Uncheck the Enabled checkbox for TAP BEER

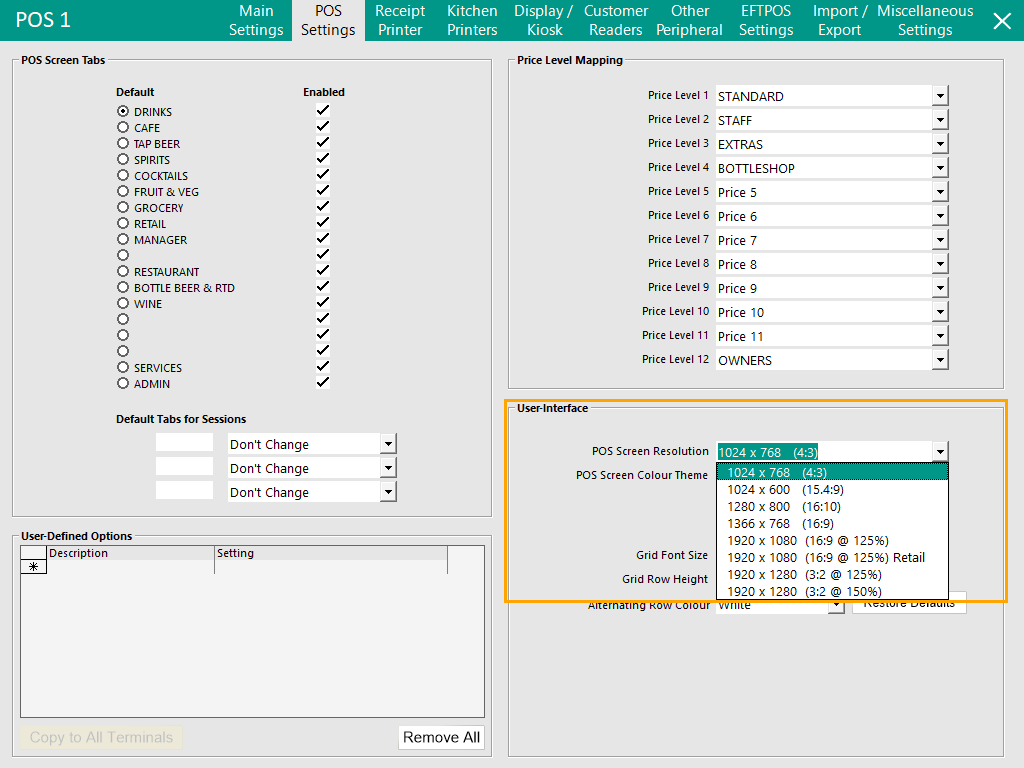[323, 143]
